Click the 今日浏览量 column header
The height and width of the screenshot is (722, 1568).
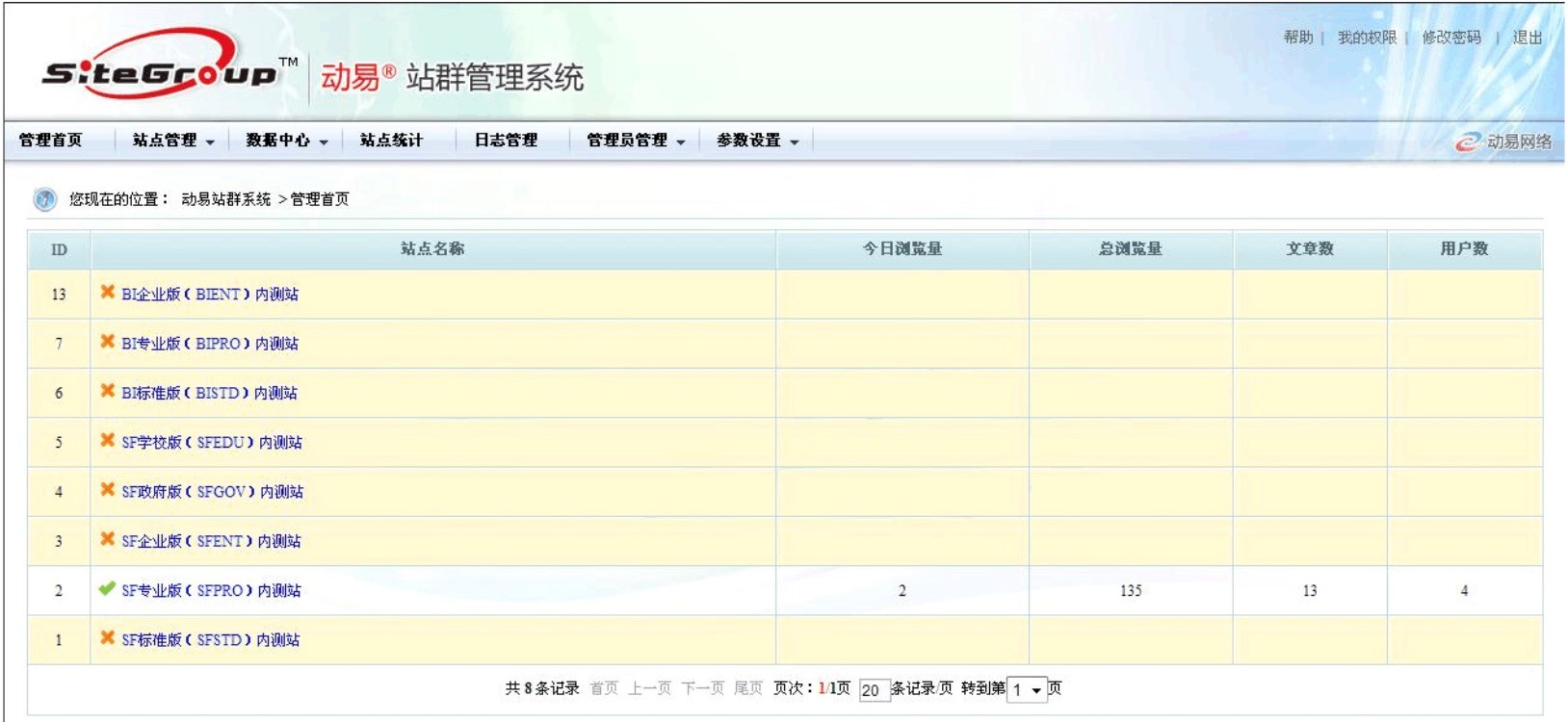[902, 249]
